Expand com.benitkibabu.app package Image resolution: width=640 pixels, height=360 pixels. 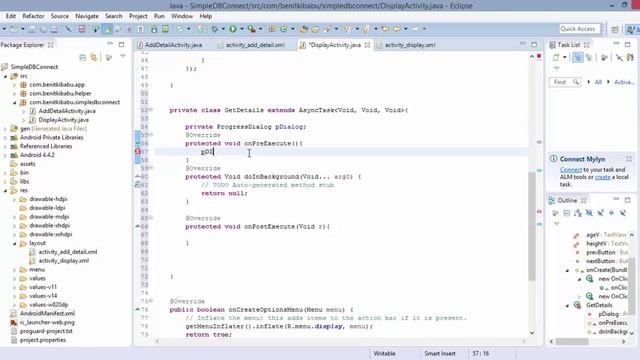14,85
